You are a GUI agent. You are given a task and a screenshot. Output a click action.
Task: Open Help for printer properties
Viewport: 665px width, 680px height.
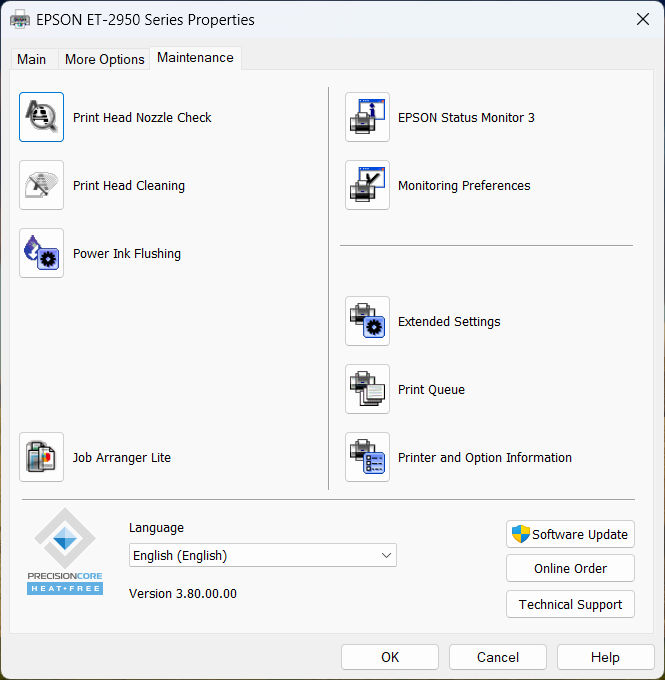[x=605, y=657]
